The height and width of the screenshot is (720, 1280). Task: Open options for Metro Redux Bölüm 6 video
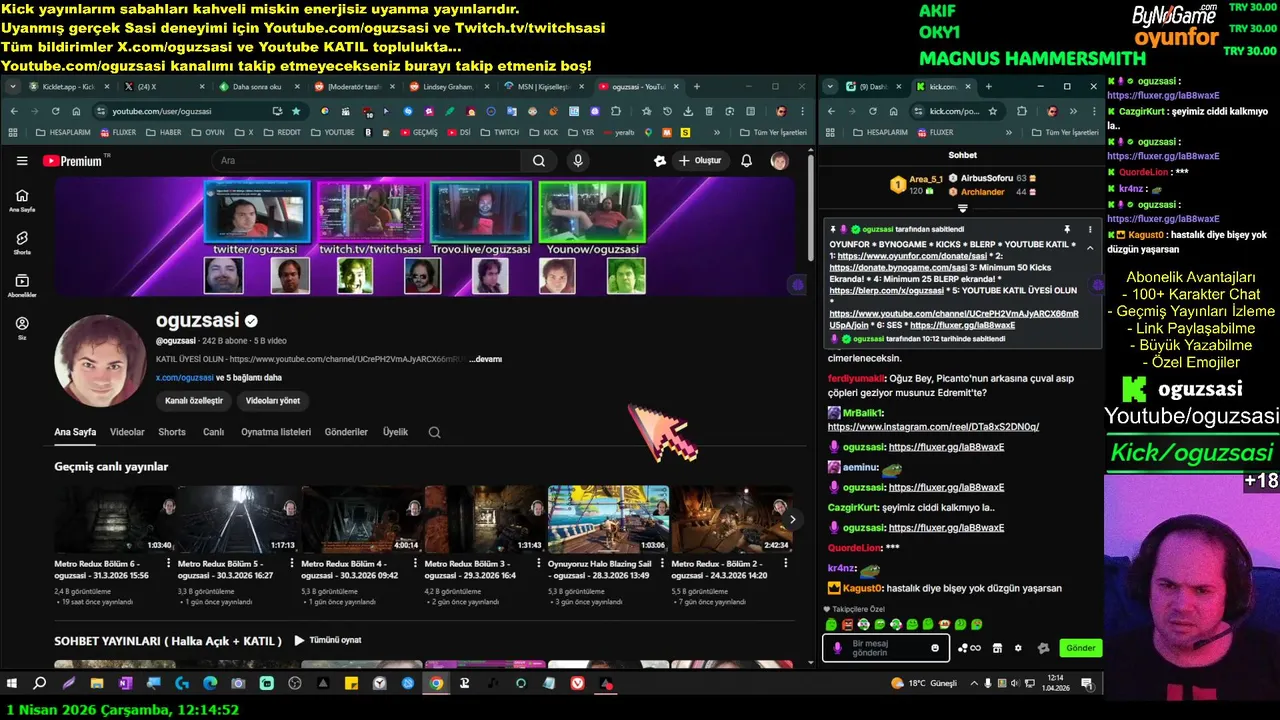coord(170,564)
